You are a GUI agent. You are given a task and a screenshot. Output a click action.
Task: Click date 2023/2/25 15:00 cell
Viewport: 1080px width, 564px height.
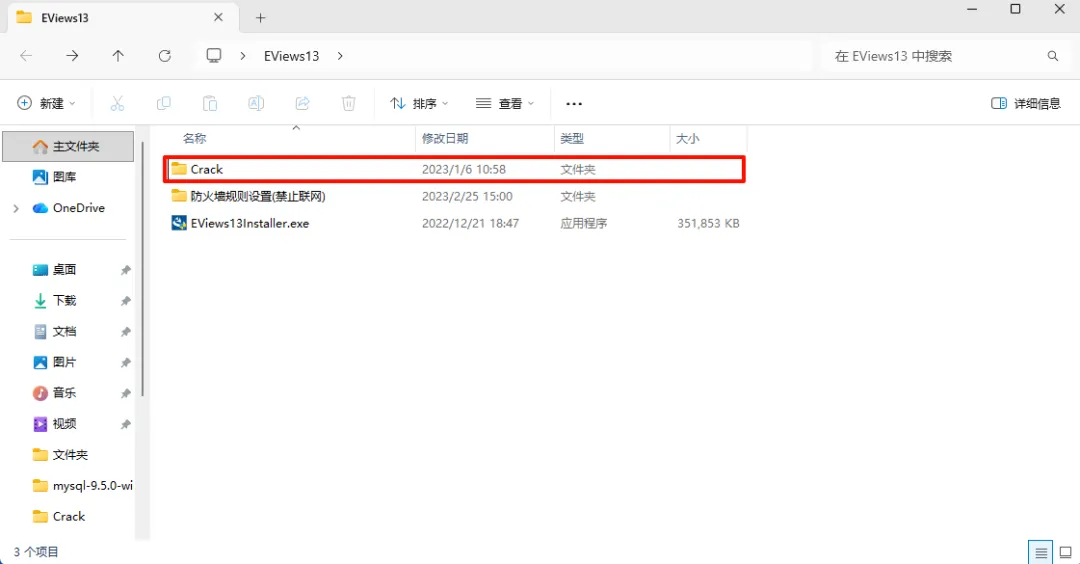tap(467, 196)
